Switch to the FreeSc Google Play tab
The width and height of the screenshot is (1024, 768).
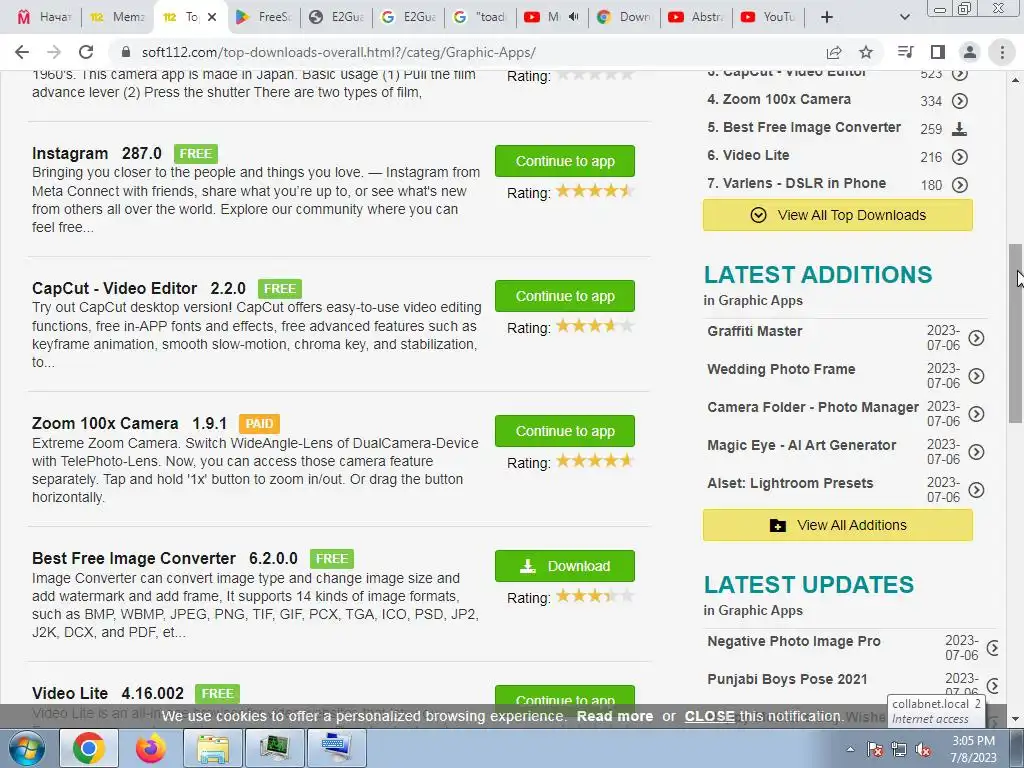(x=264, y=17)
